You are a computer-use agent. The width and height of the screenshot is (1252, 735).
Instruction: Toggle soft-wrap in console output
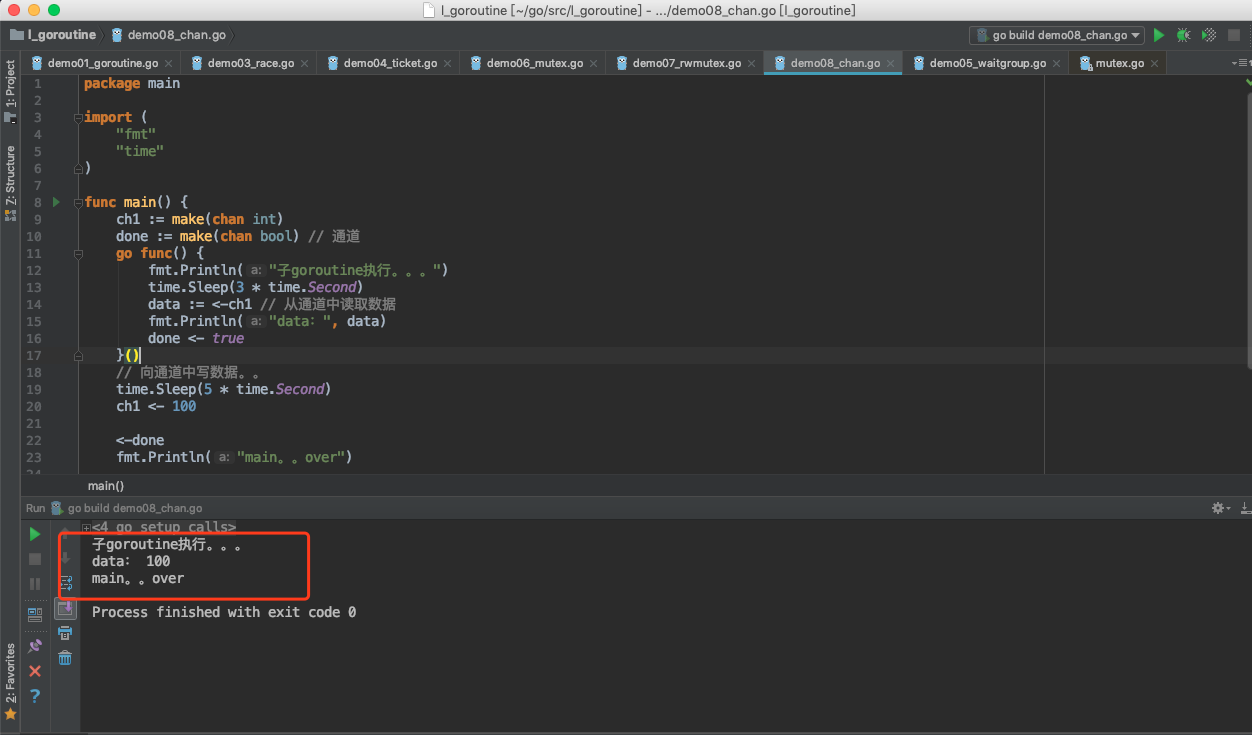coord(65,583)
